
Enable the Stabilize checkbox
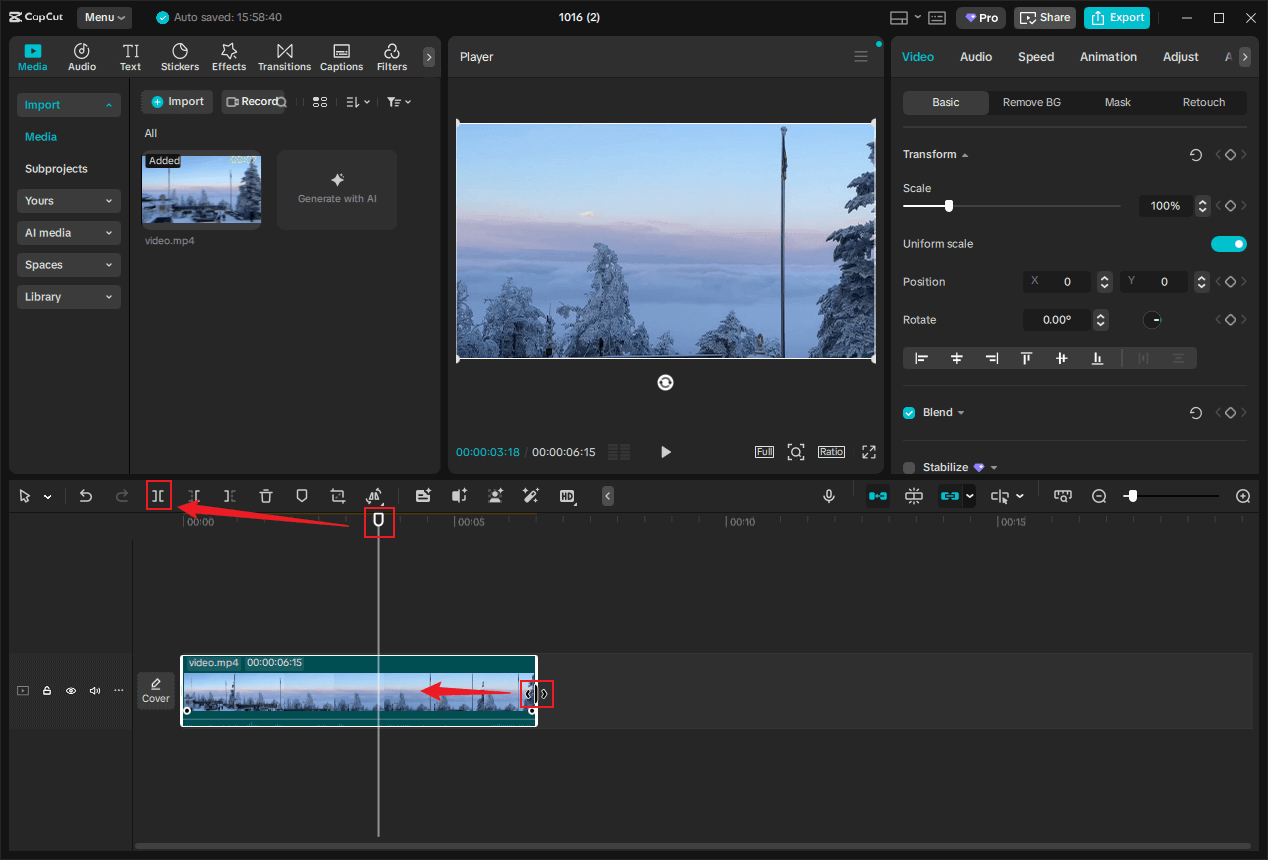pos(909,467)
